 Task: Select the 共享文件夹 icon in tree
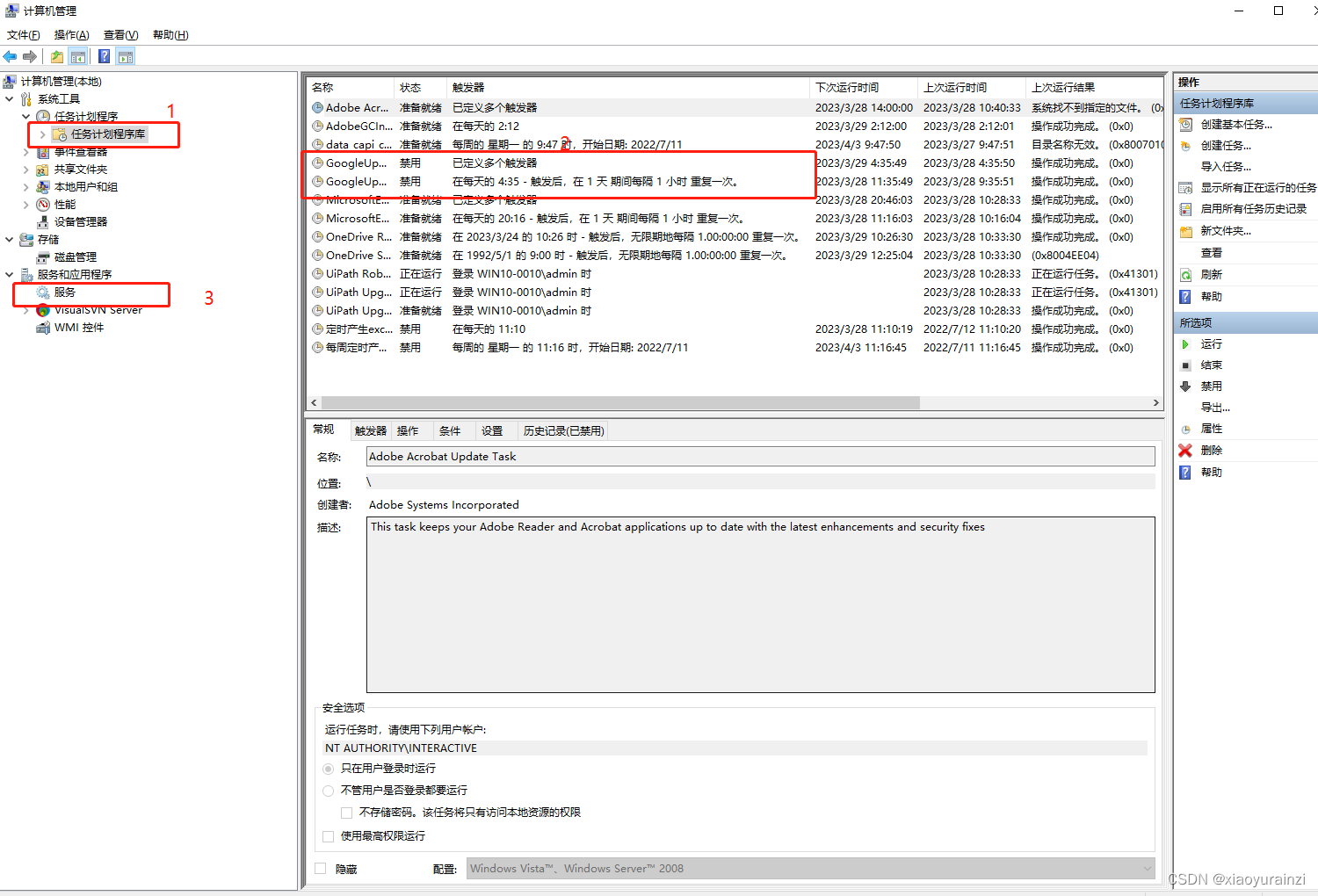(43, 170)
